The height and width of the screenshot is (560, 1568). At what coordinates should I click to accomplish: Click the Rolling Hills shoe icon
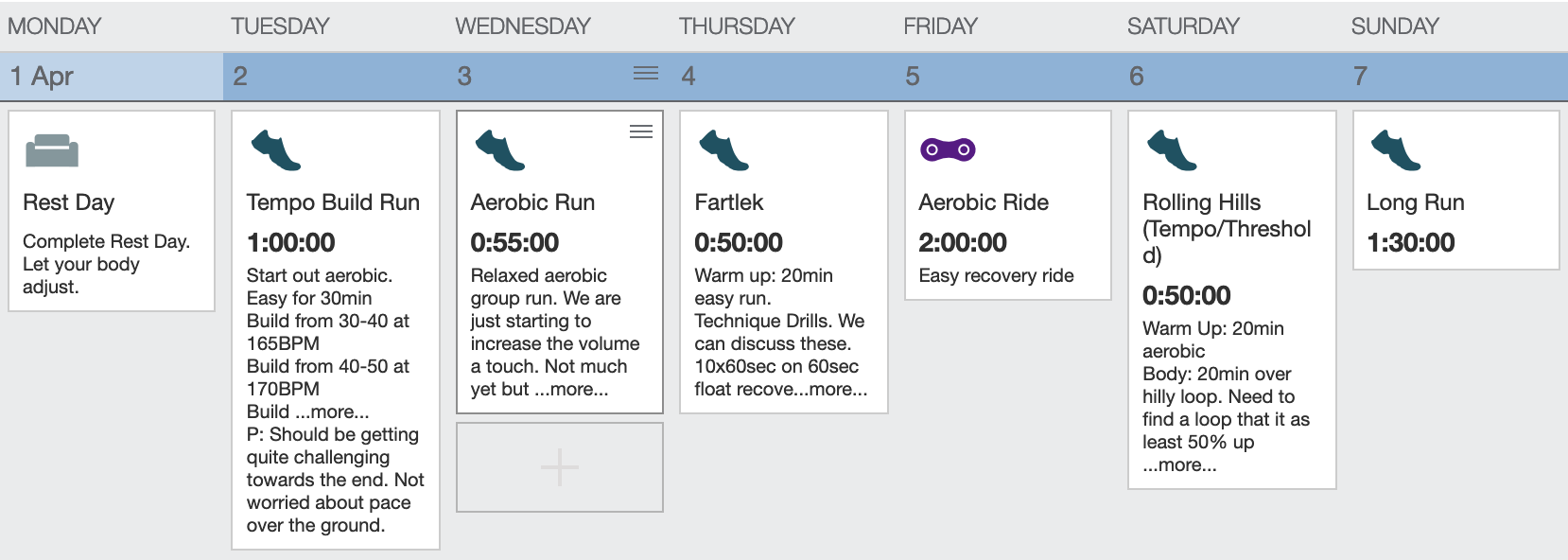(x=1172, y=150)
